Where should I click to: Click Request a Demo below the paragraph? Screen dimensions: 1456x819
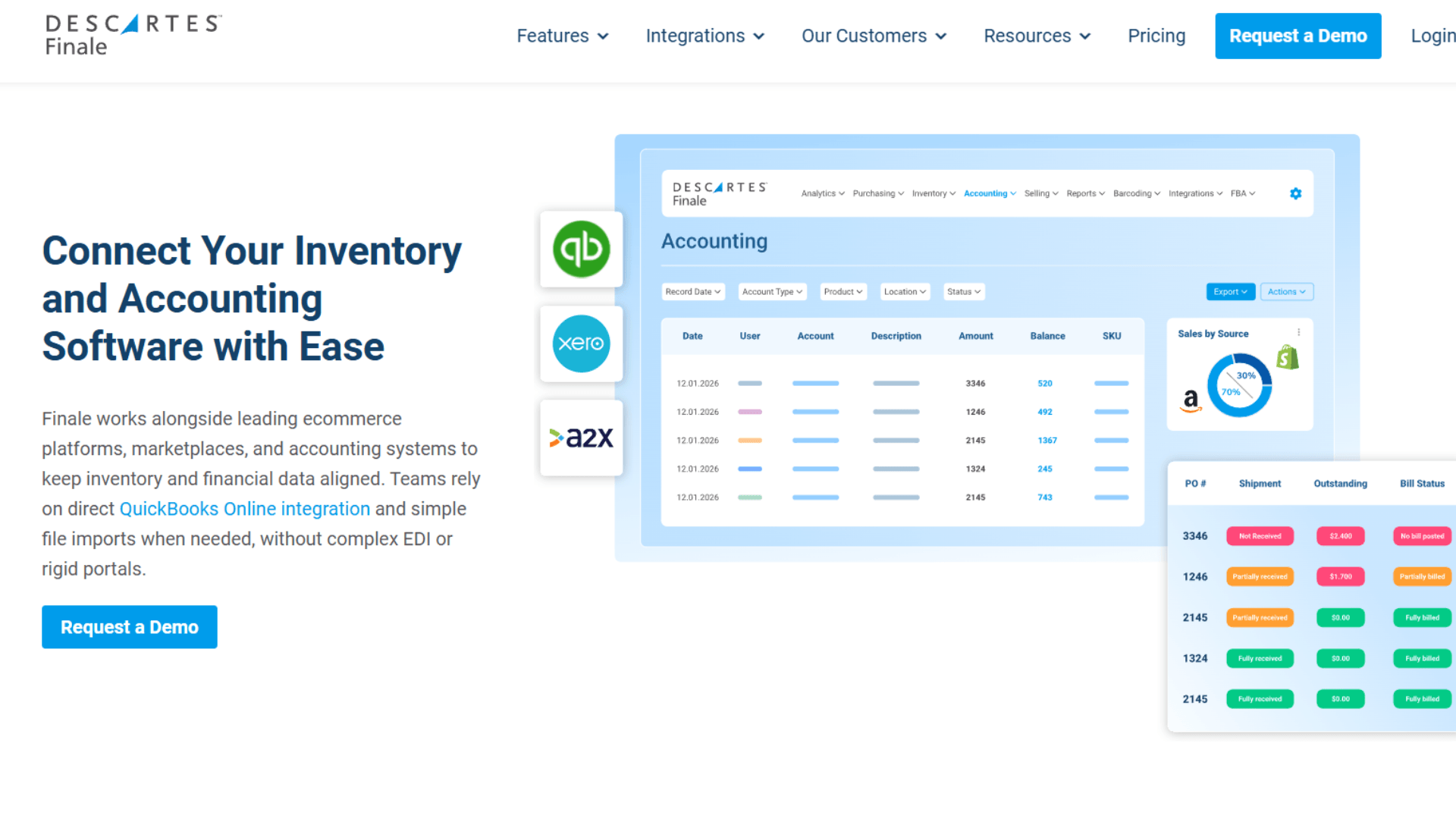click(130, 627)
